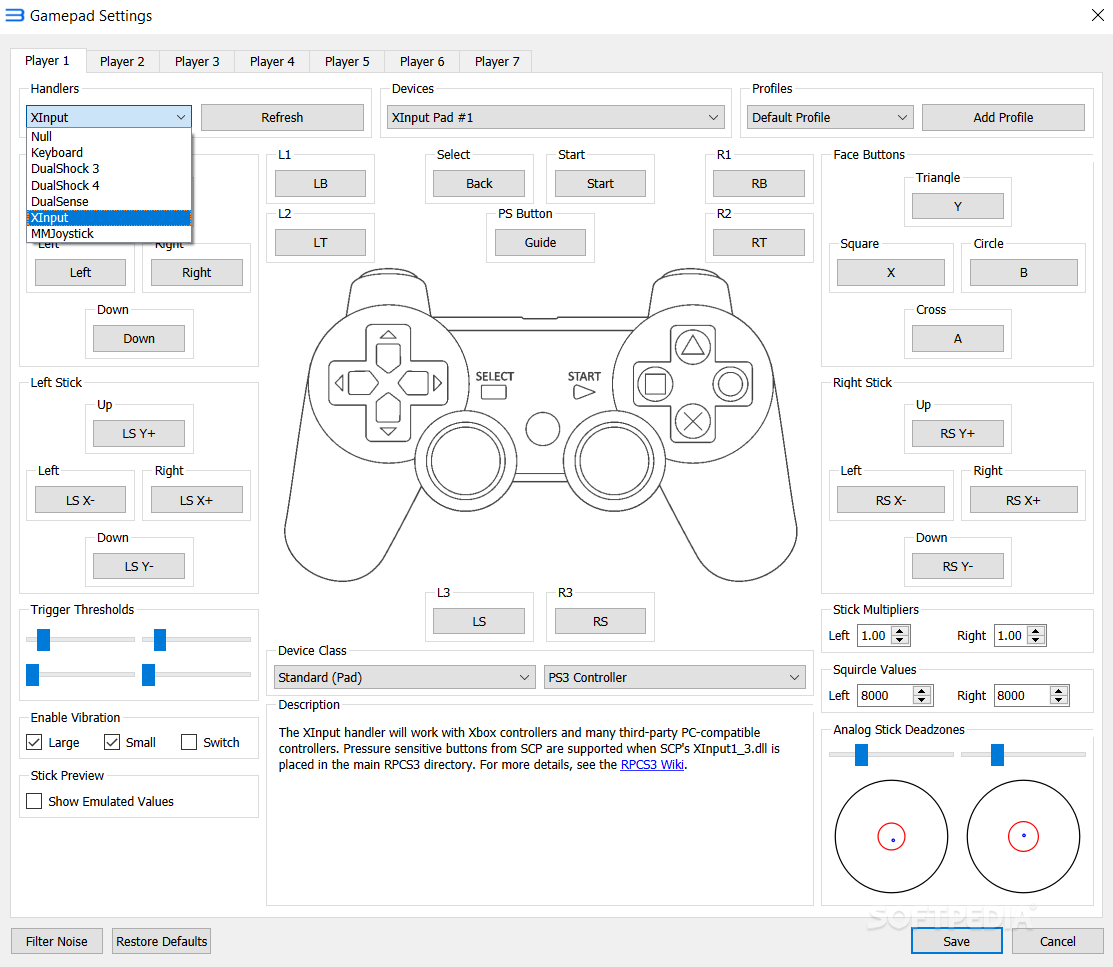The width and height of the screenshot is (1113, 967).
Task: Remap right stick RS X+ button
Action: point(1024,500)
